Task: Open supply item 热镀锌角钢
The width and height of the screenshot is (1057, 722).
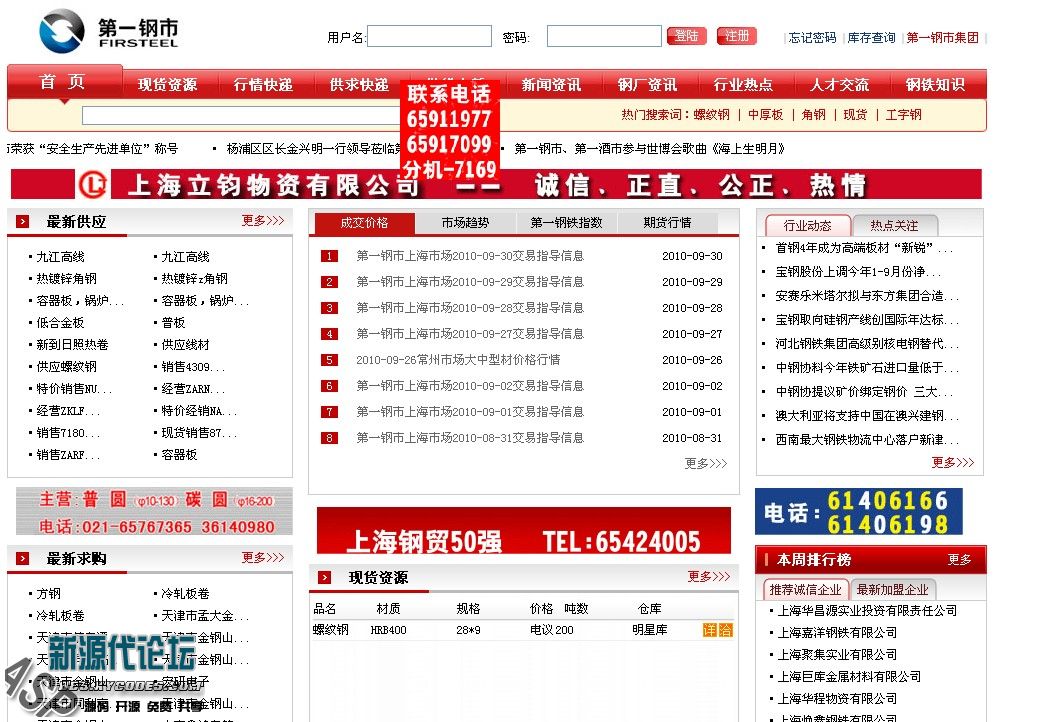Action: click(66, 278)
